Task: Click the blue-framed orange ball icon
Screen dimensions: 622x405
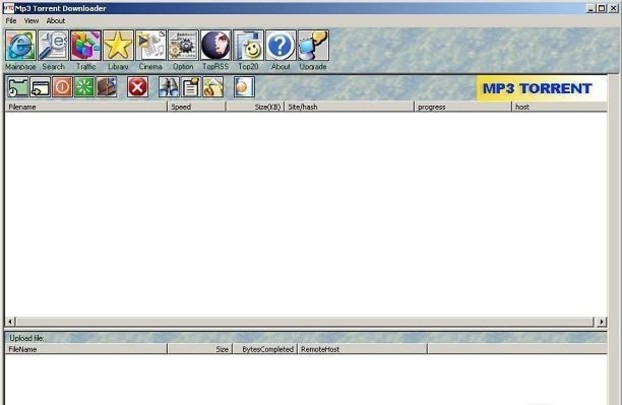Action: point(244,87)
